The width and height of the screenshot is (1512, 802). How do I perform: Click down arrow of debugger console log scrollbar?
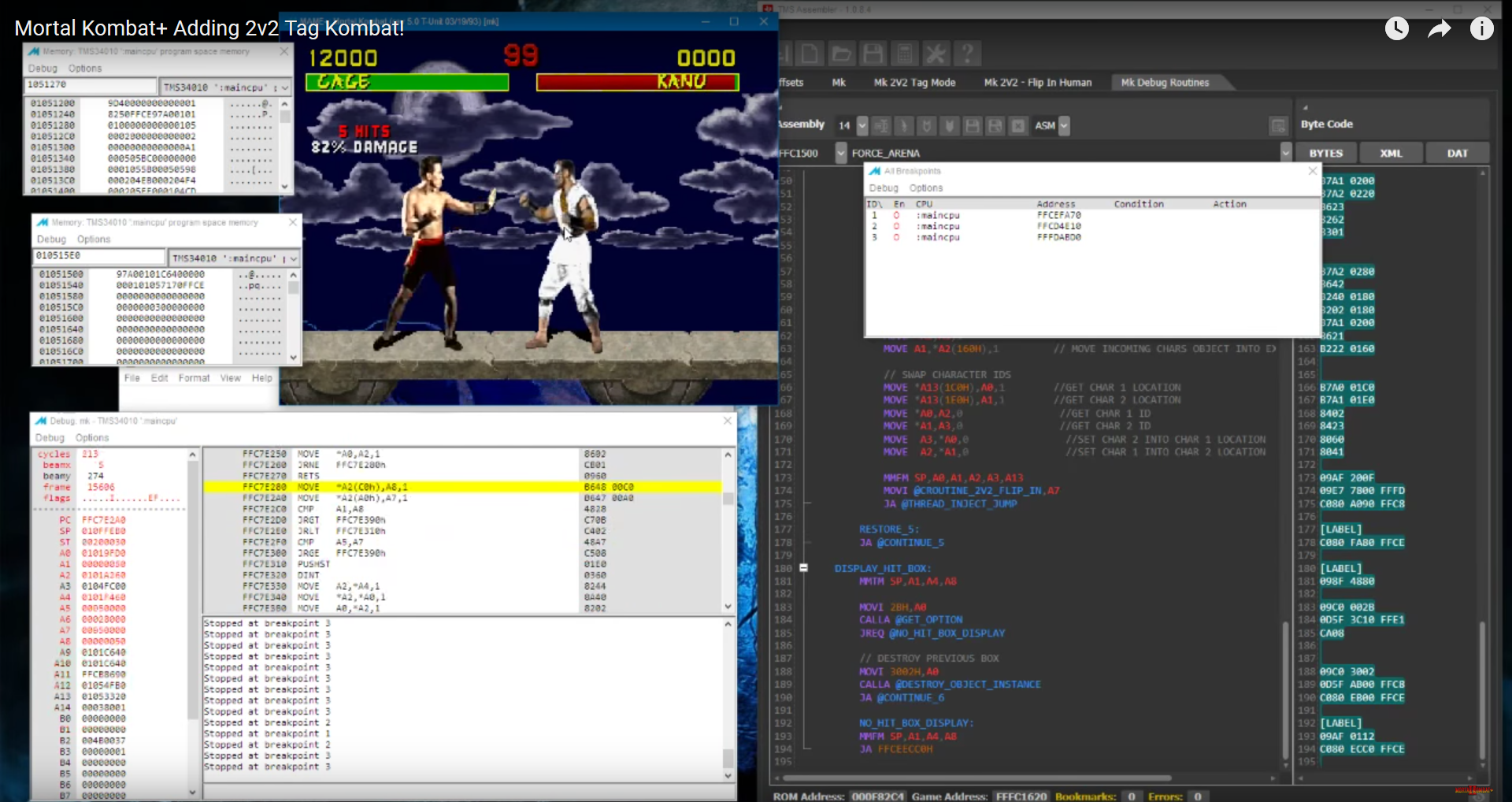[x=728, y=776]
